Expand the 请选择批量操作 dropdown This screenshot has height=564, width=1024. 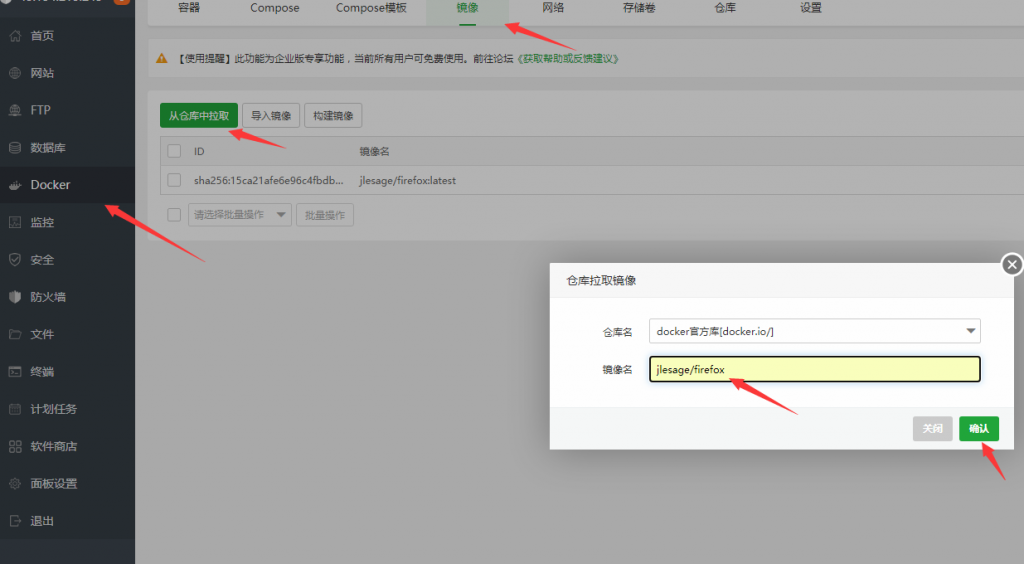tap(240, 215)
